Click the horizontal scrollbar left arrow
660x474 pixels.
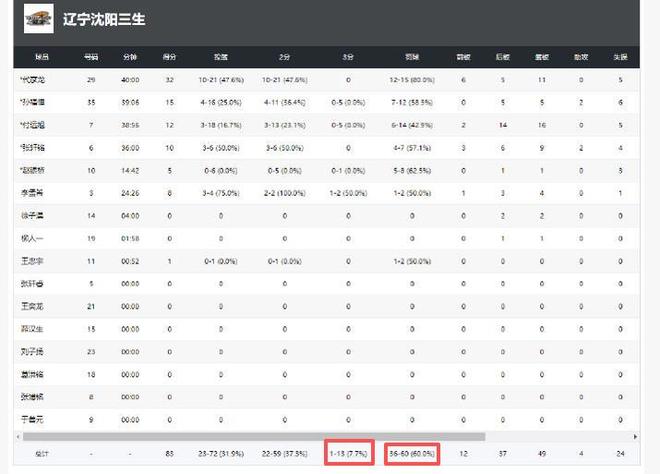click(x=18, y=437)
